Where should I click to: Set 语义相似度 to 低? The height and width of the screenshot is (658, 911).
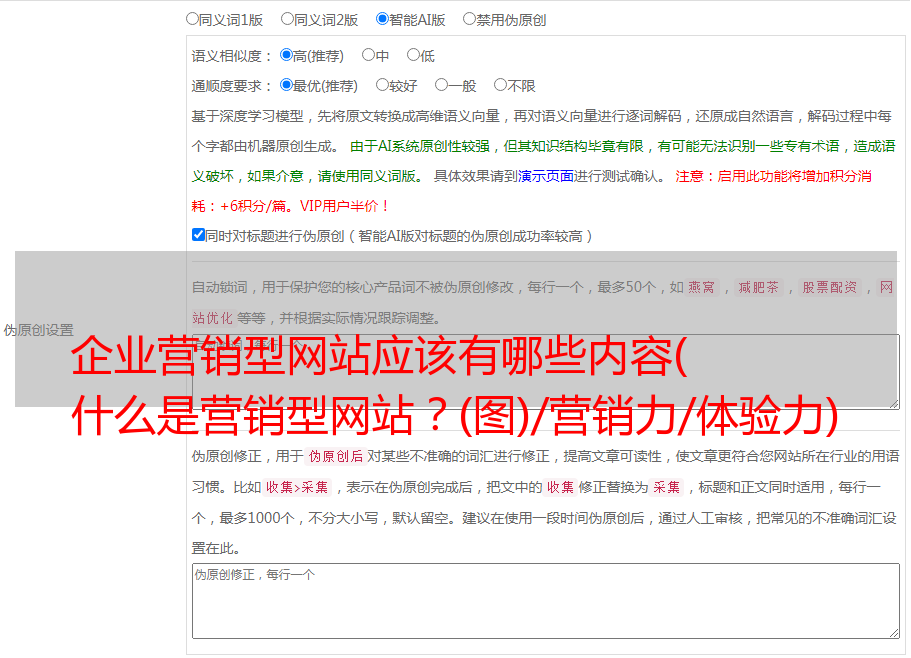click(x=413, y=55)
